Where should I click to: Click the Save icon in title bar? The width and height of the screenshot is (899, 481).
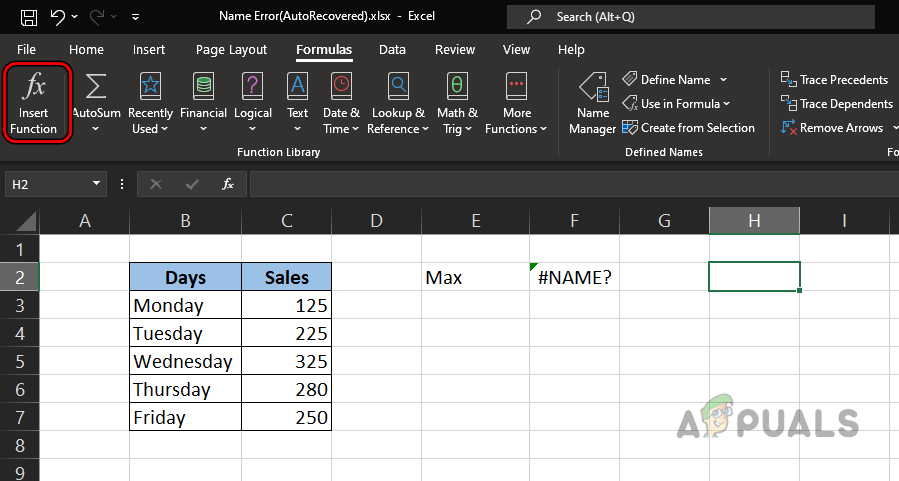29,17
